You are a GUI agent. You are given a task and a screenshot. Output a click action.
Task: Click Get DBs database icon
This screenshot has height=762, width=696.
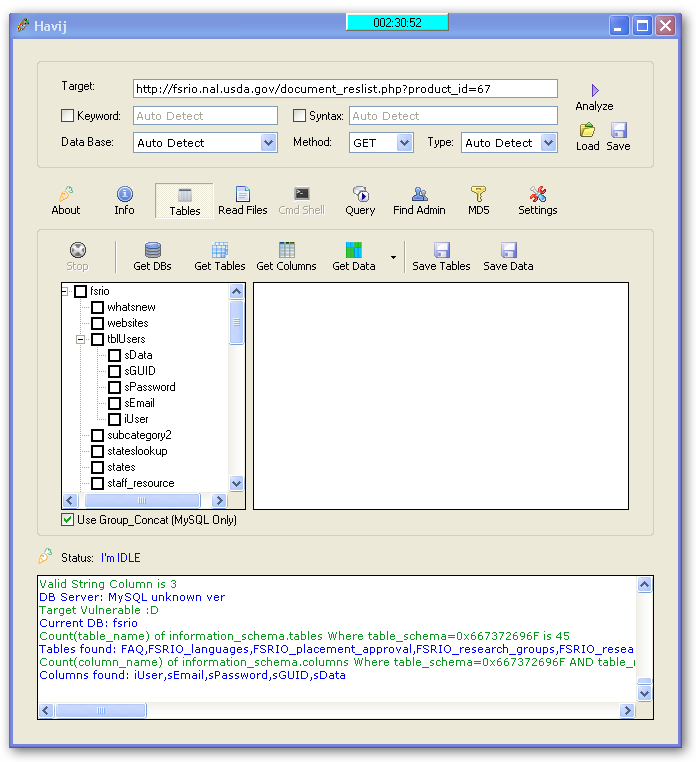[153, 250]
